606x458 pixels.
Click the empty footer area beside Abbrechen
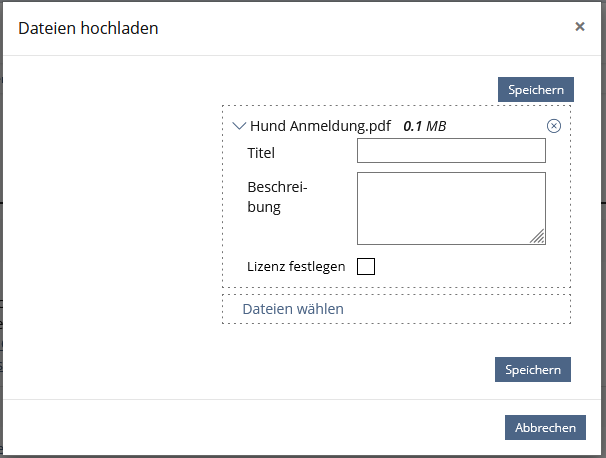click(x=250, y=428)
